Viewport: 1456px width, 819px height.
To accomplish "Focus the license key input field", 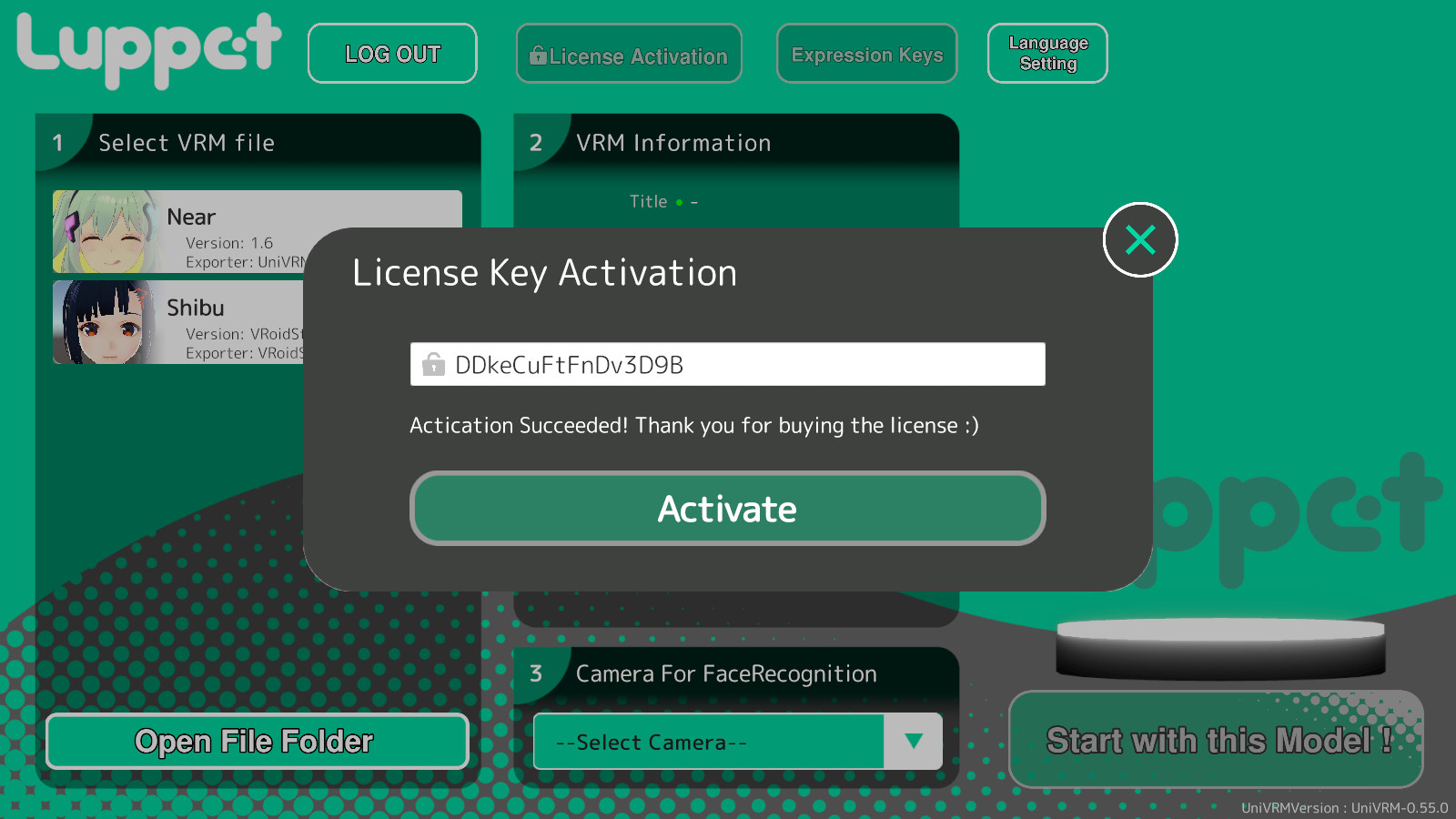I will (727, 364).
